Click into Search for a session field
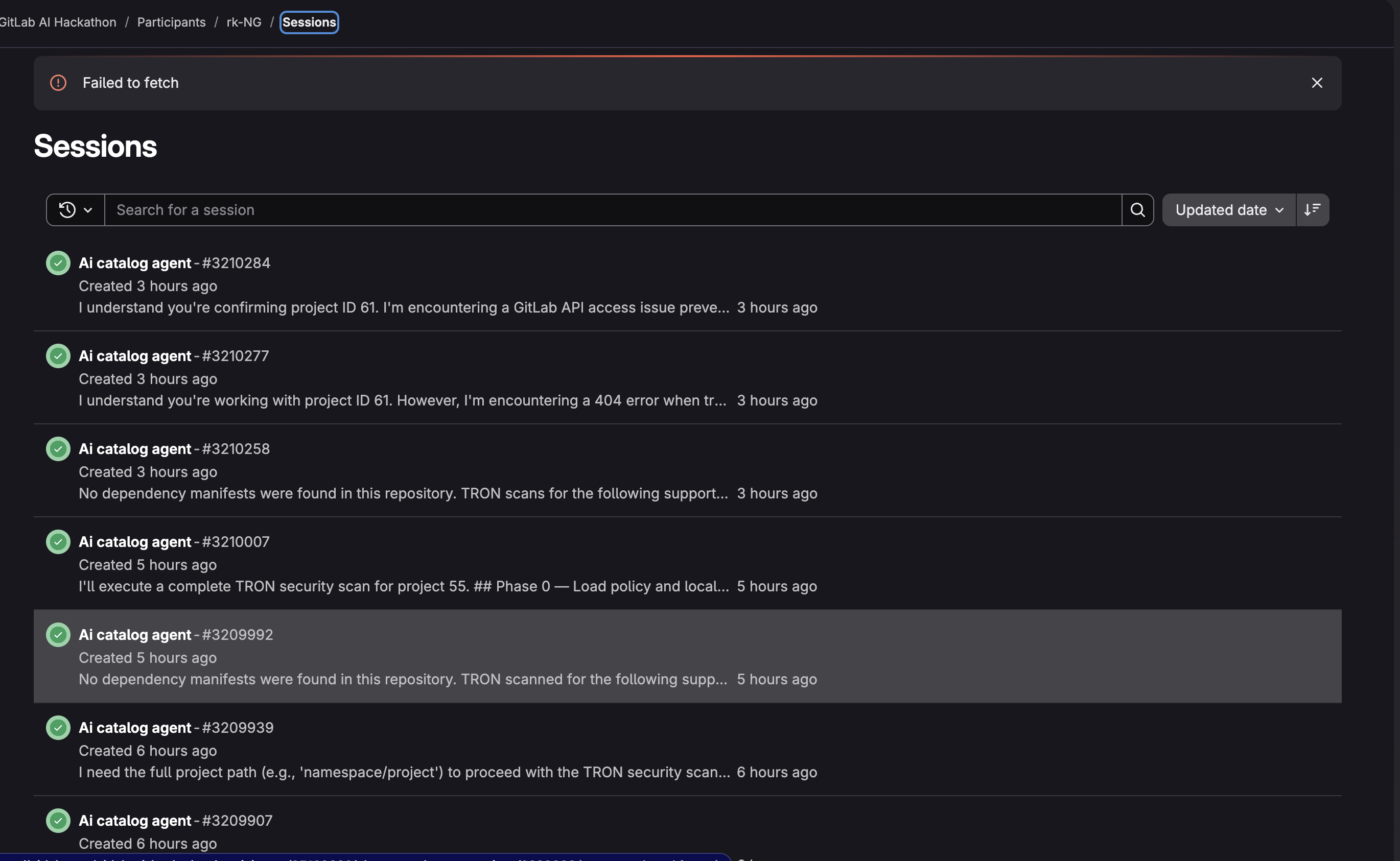The width and height of the screenshot is (1400, 861). click(612, 210)
